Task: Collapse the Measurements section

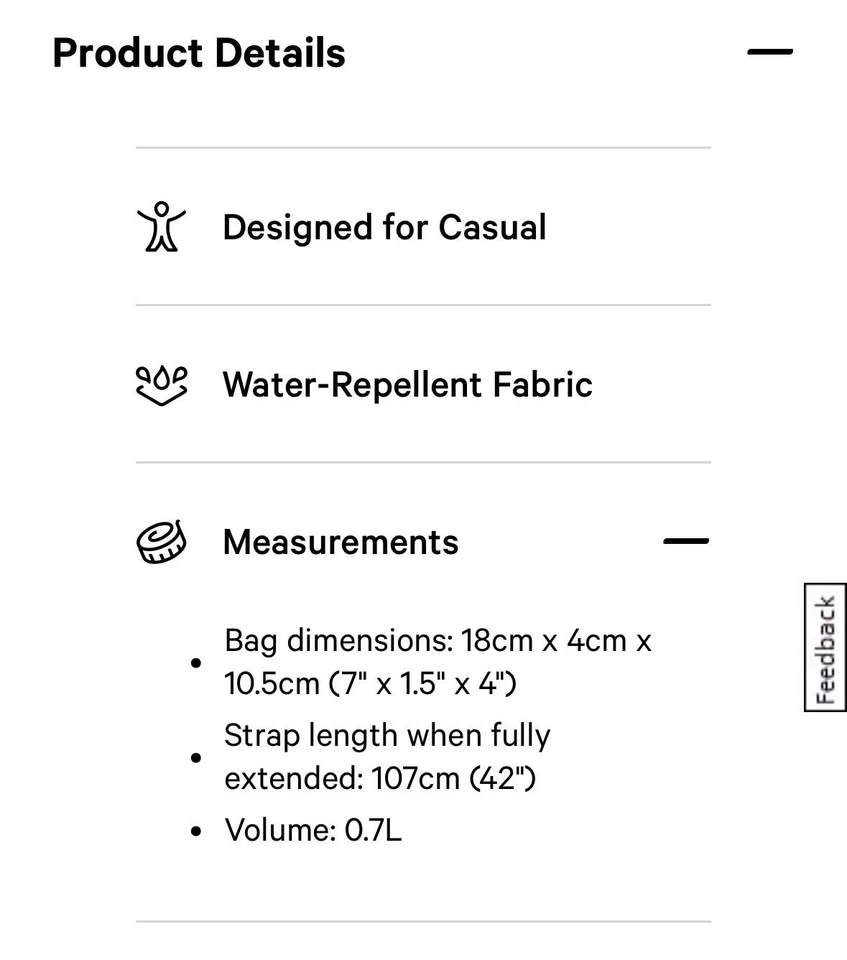Action: pyautogui.click(x=686, y=541)
